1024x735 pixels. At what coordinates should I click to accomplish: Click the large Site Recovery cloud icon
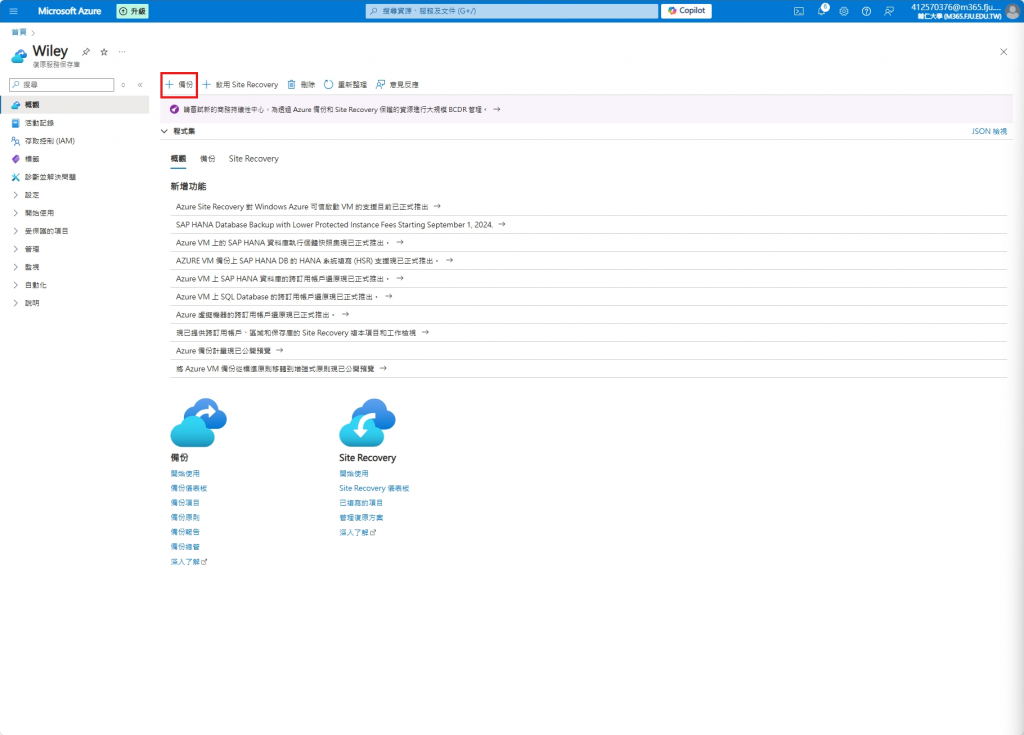coord(367,423)
